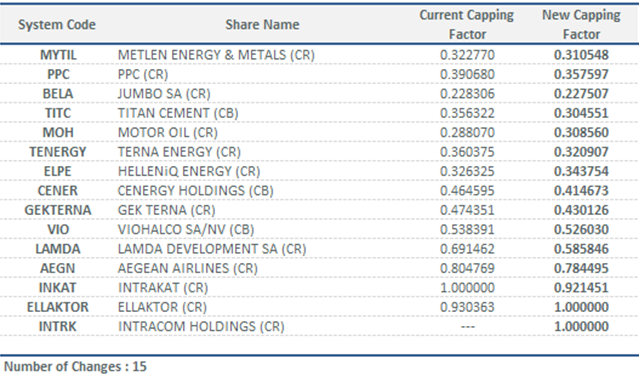
Task: Click new capping factor 0.308560
Action: coord(582,132)
